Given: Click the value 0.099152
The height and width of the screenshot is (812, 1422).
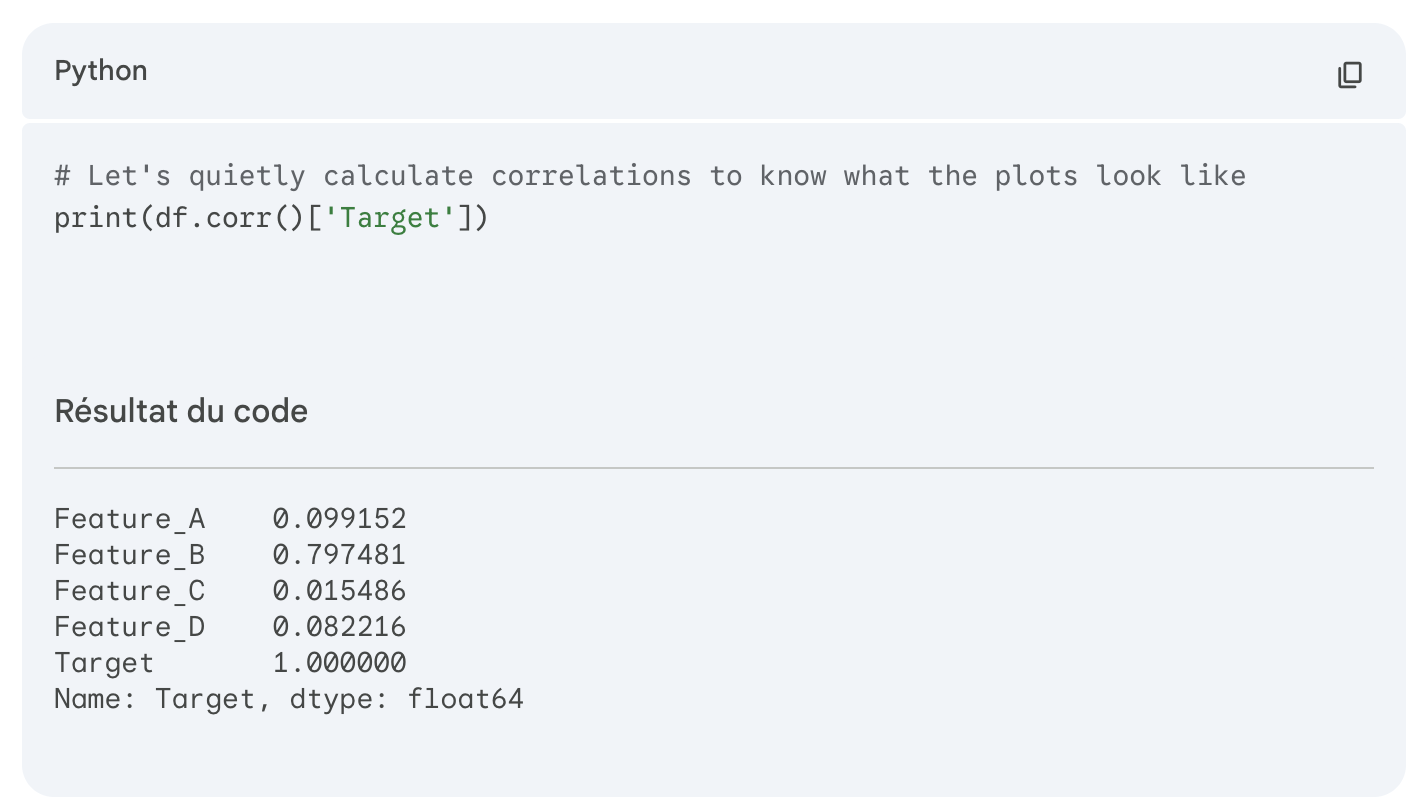Looking at the screenshot, I should tap(339, 519).
